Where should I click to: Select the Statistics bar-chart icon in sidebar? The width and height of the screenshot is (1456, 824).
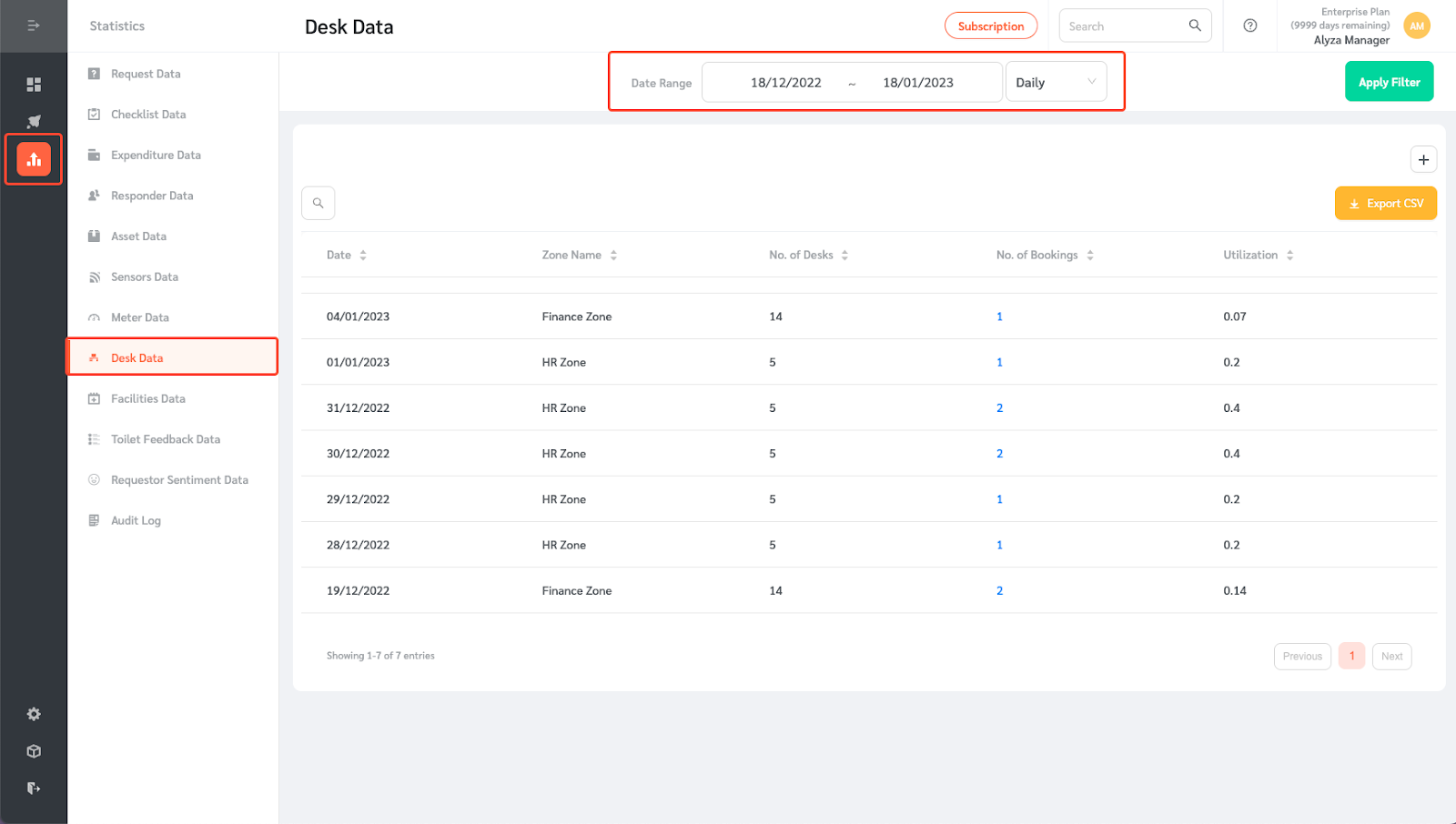(x=34, y=158)
